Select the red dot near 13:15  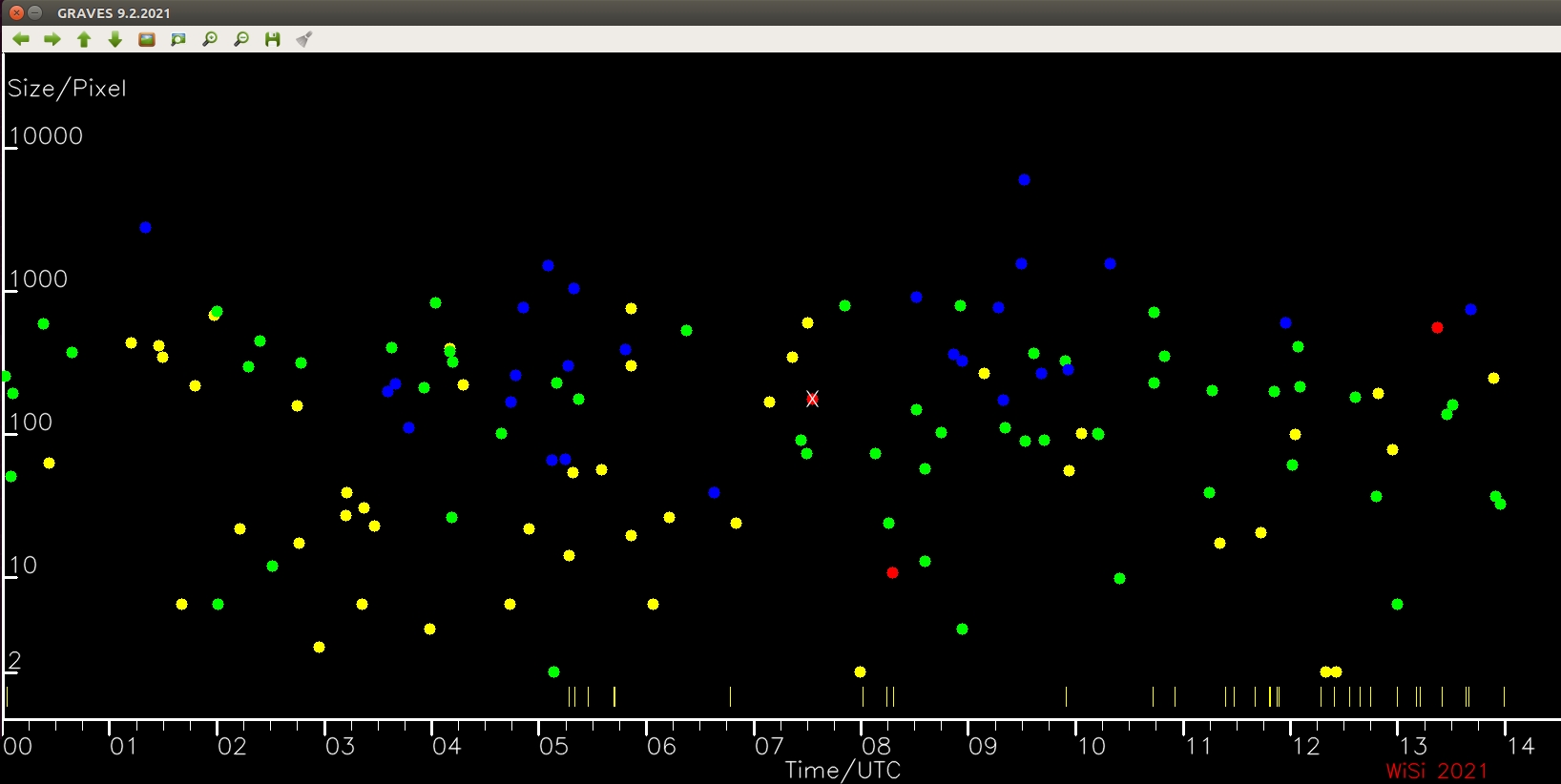tap(1437, 327)
